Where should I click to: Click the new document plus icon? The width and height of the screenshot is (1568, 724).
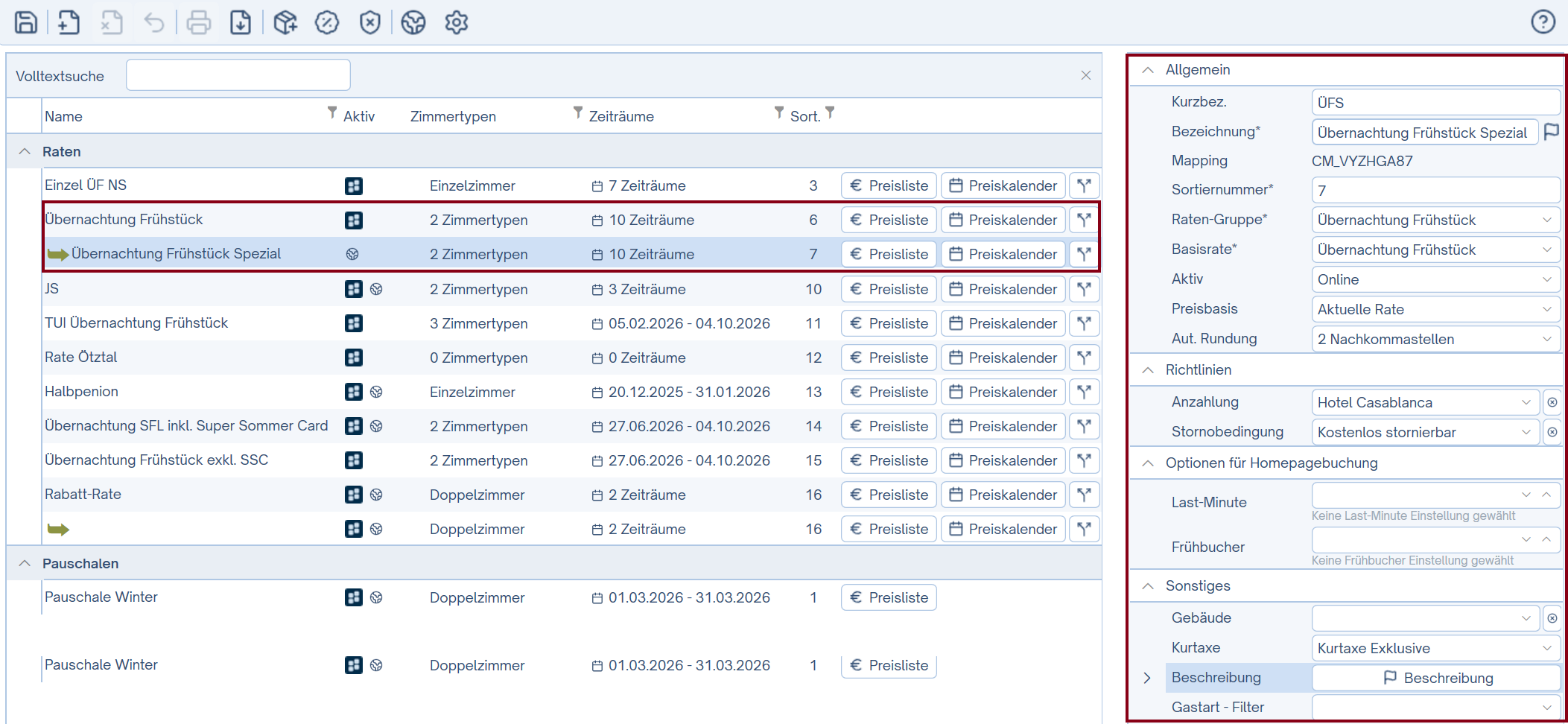click(69, 22)
